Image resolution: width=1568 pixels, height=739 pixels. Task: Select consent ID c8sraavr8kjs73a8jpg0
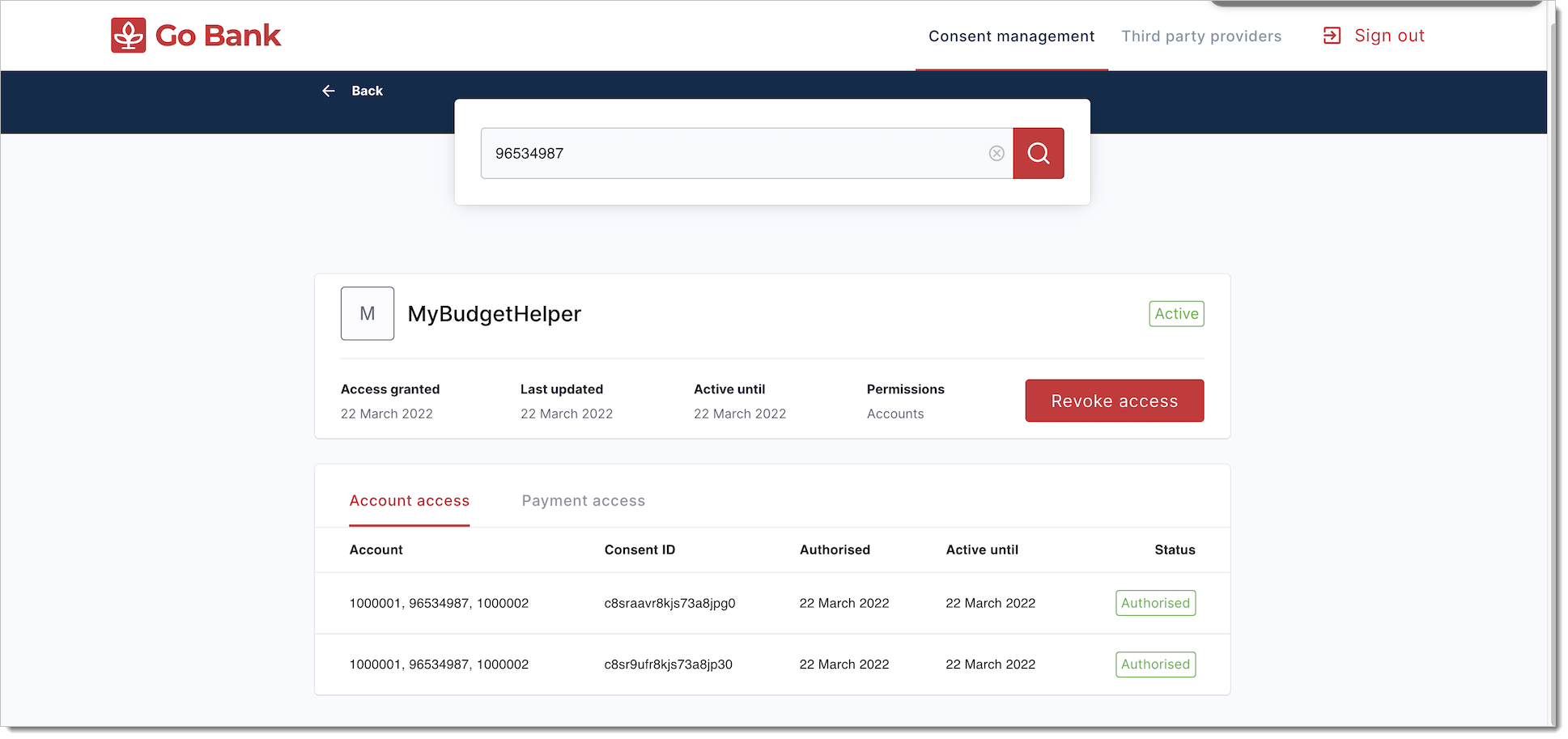[669, 603]
